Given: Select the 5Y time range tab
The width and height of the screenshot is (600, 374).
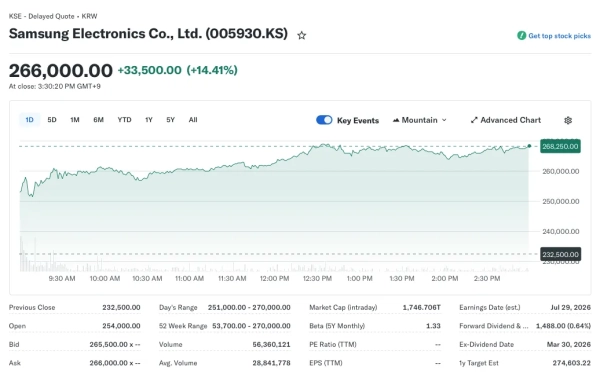Looking at the screenshot, I should pyautogui.click(x=171, y=120).
